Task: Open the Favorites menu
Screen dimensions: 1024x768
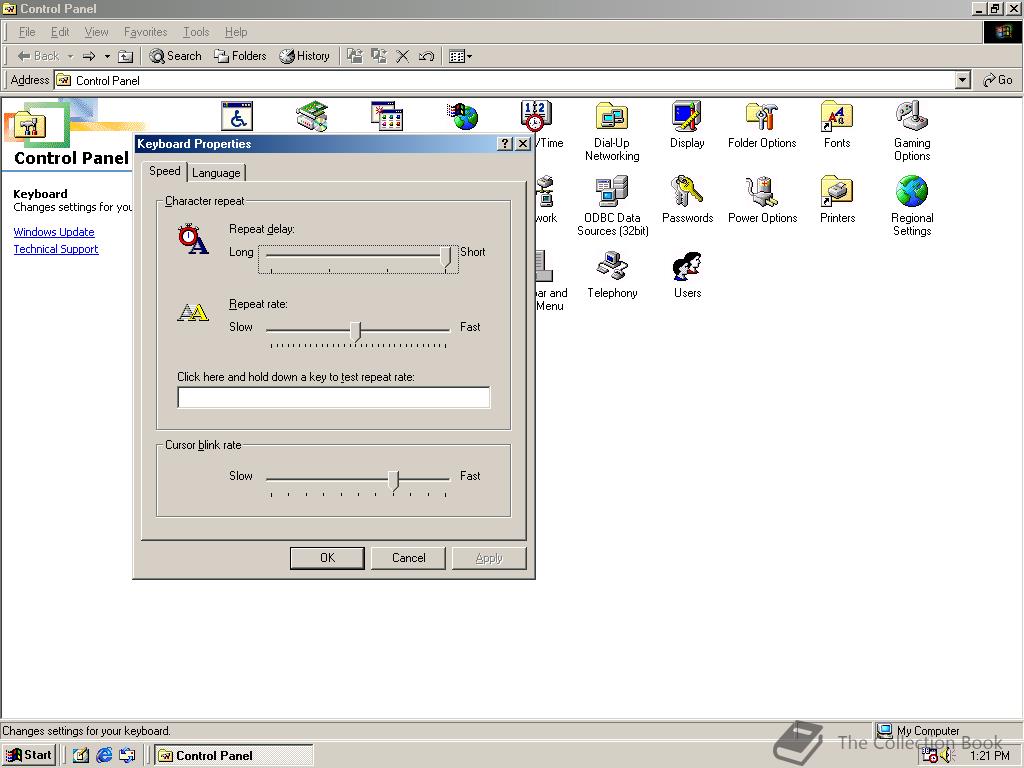Action: click(146, 32)
